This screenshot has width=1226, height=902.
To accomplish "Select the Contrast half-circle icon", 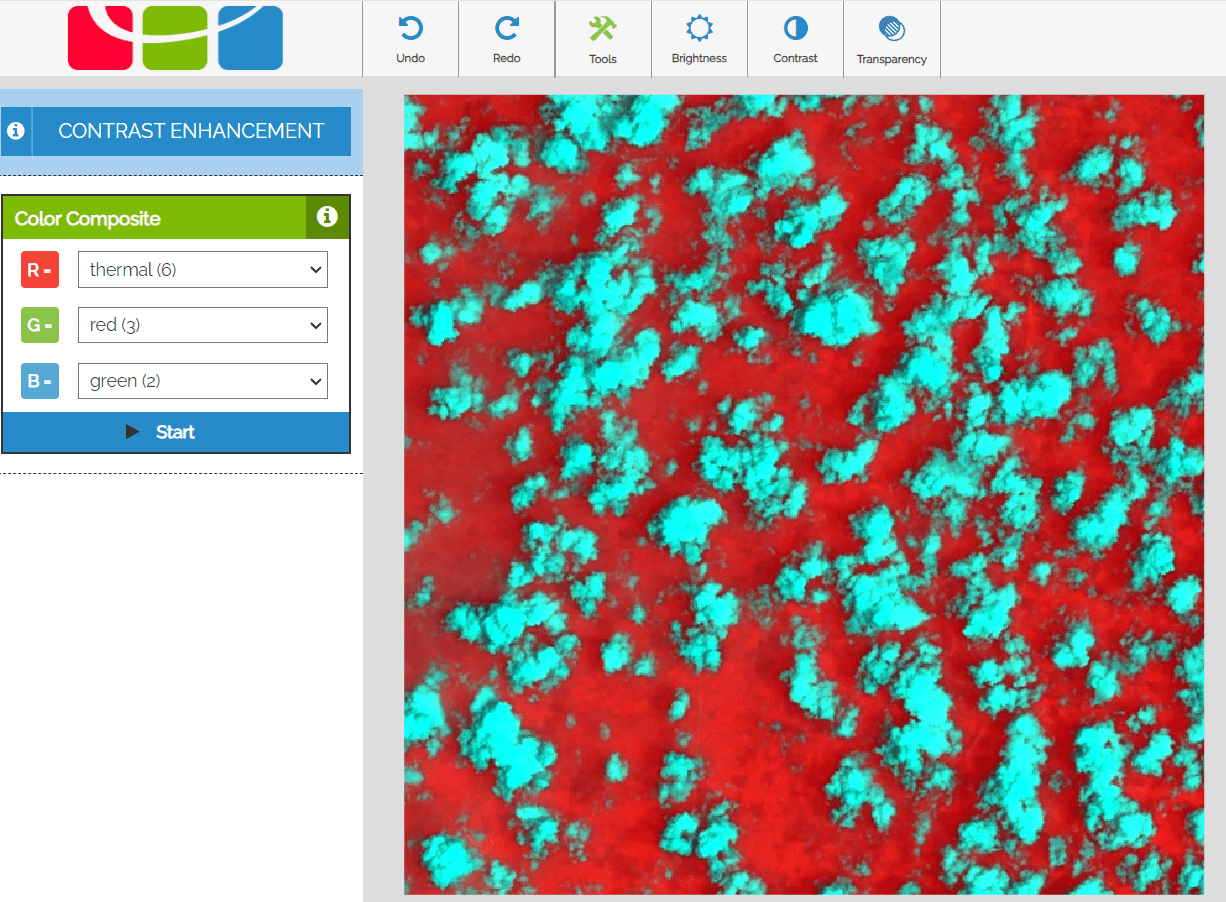I will (795, 28).
